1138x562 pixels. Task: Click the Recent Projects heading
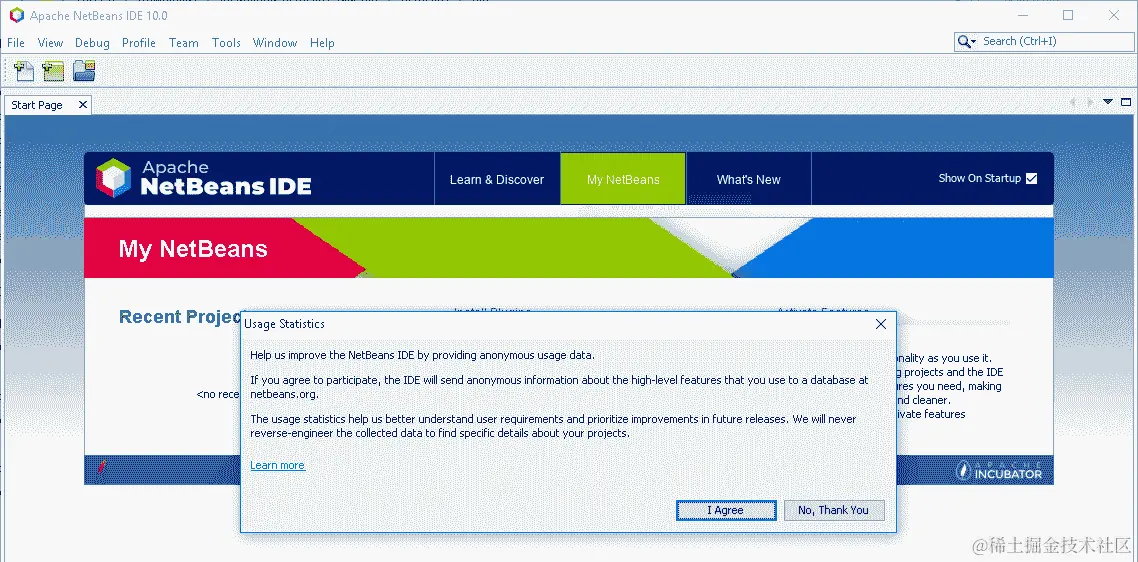click(179, 317)
